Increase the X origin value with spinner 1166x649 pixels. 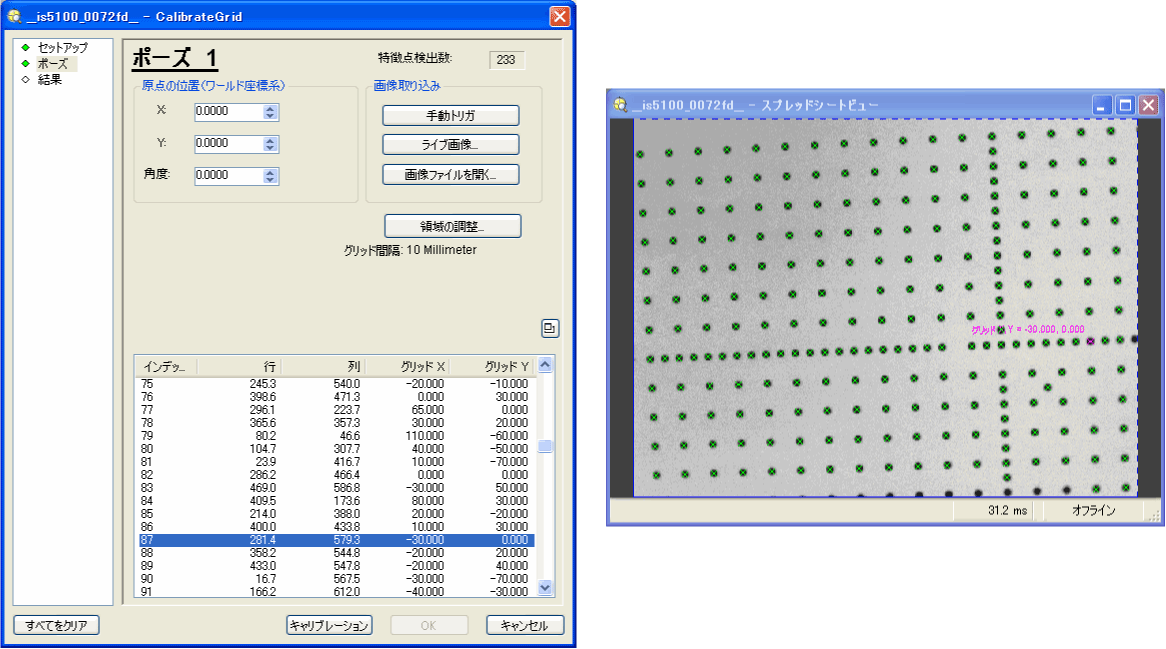click(x=270, y=108)
